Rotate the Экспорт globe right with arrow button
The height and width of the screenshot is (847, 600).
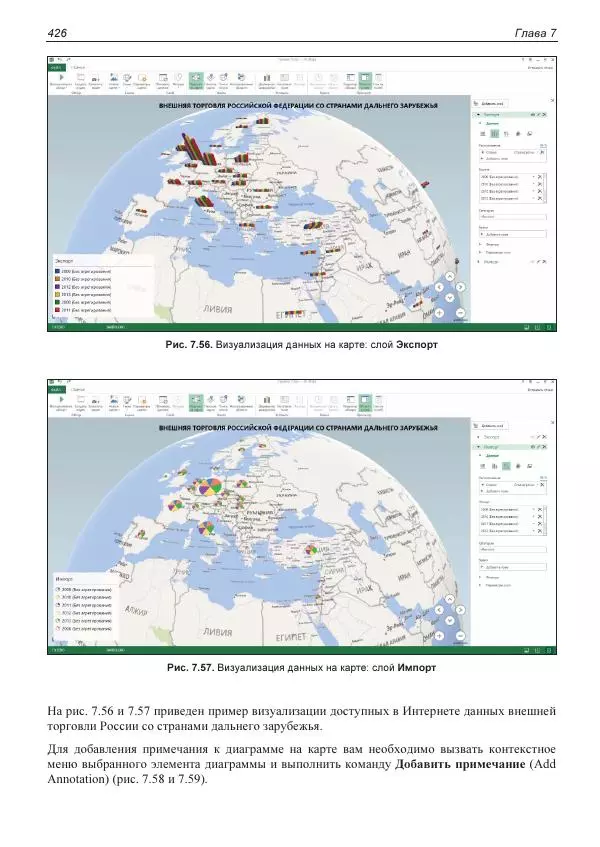460,288
